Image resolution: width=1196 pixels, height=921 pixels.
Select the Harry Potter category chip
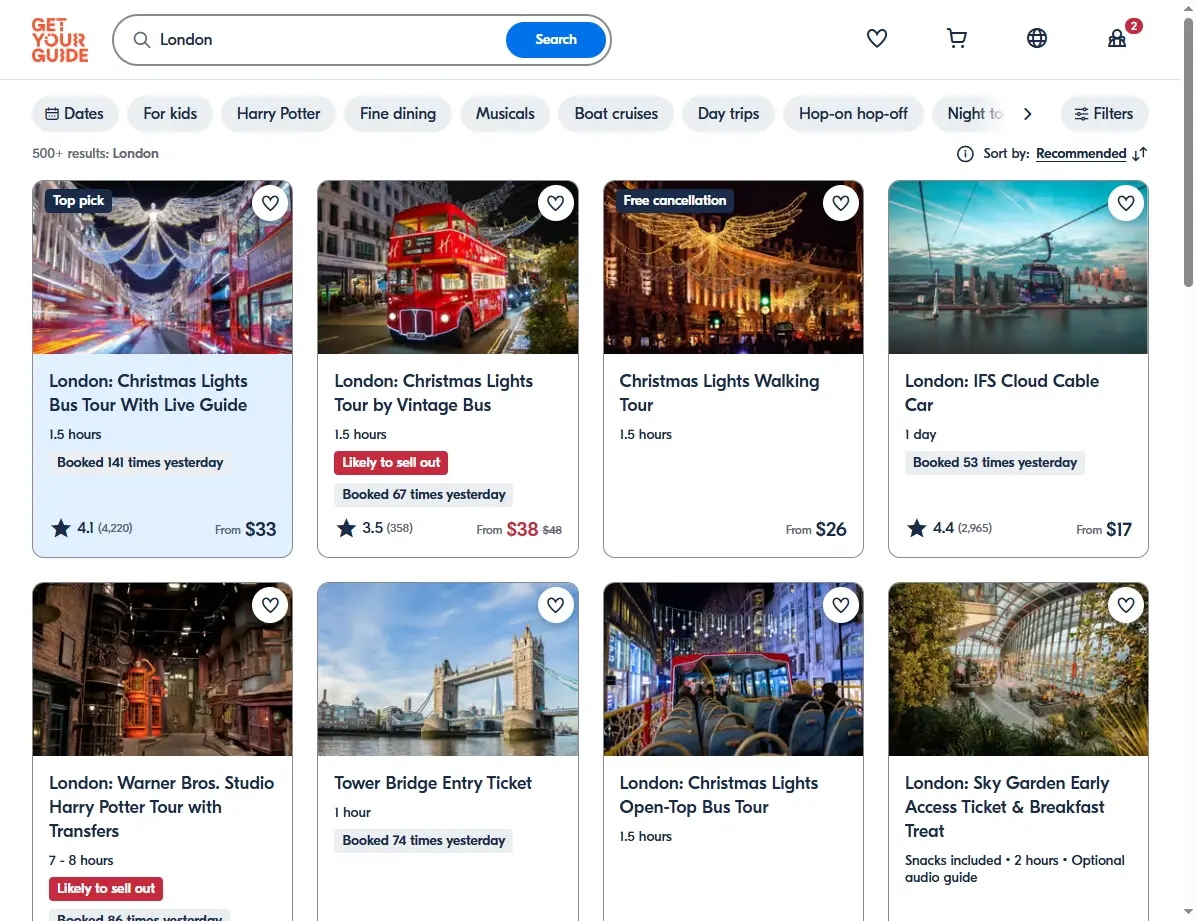pos(278,114)
